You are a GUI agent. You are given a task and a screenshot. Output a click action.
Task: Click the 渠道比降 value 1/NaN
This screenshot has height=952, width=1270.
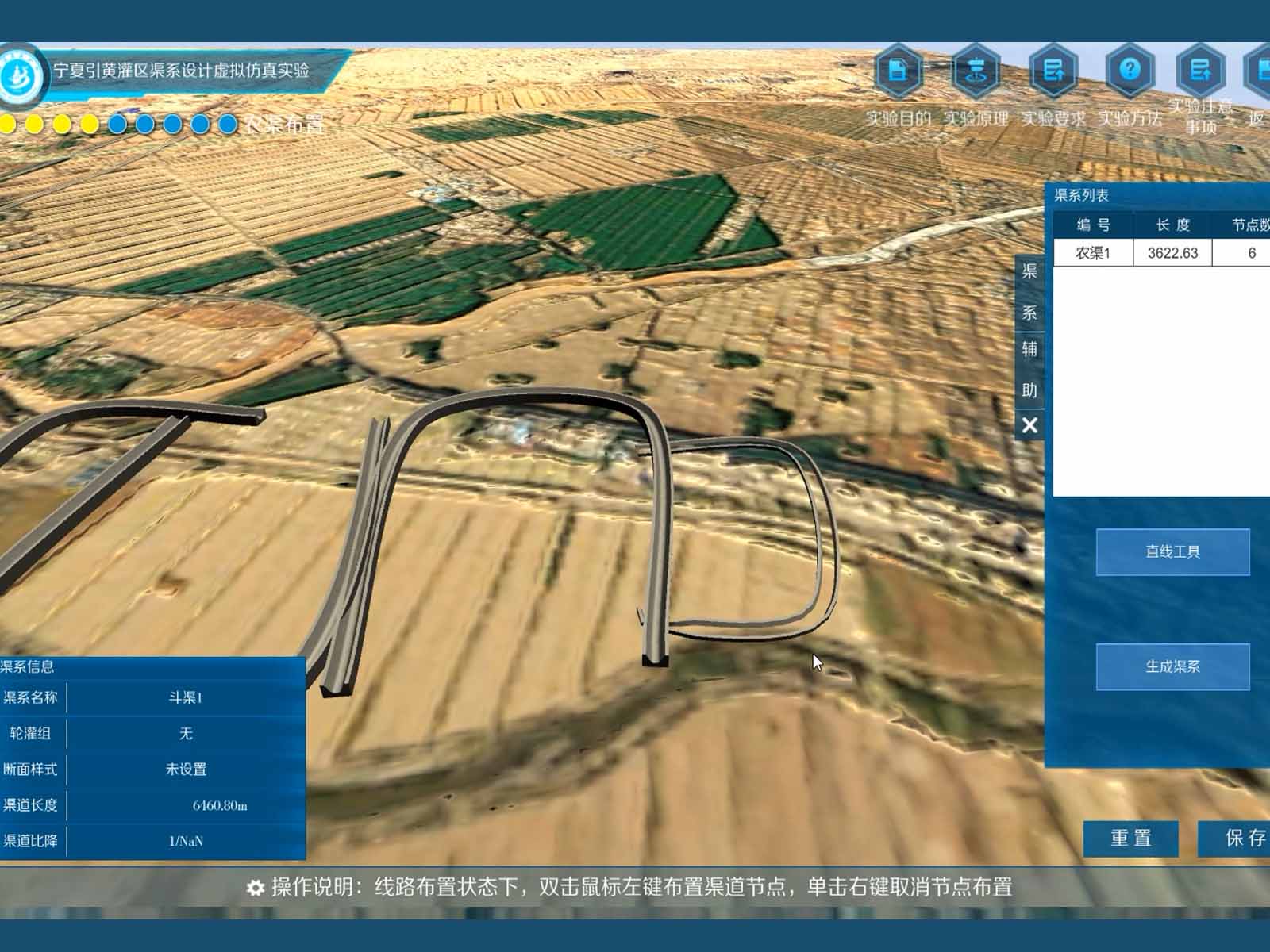point(186,841)
